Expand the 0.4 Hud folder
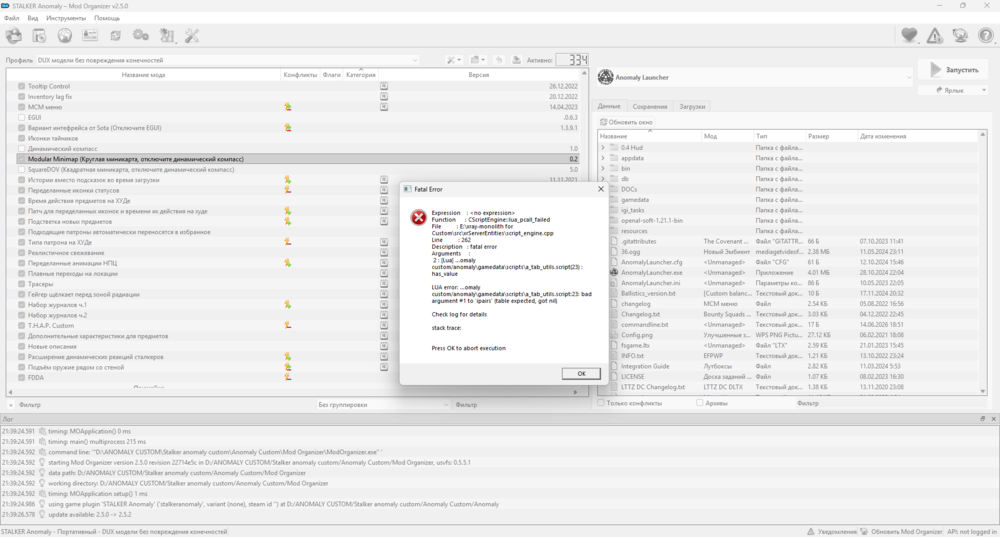This screenshot has width=1000, height=537. [603, 147]
